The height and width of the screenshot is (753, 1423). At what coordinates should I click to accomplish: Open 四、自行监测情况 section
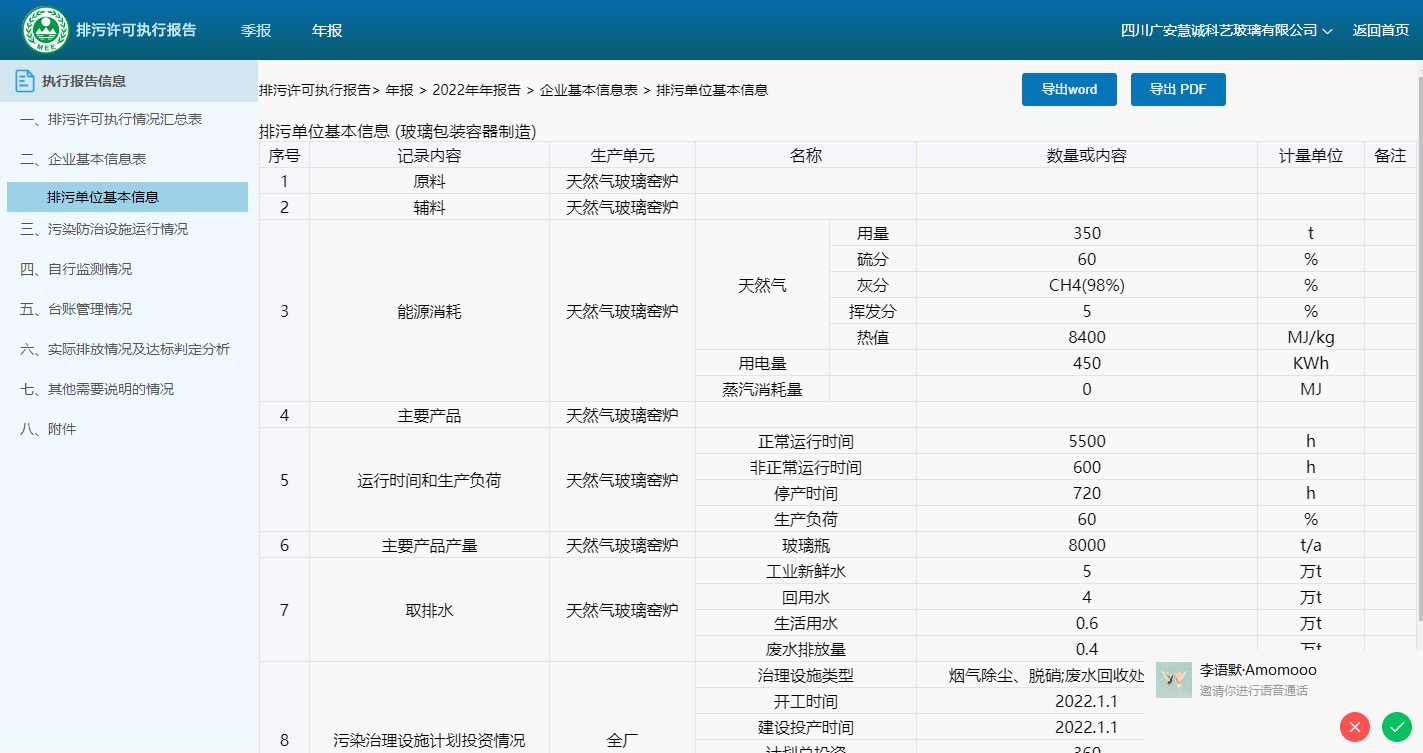point(76,270)
